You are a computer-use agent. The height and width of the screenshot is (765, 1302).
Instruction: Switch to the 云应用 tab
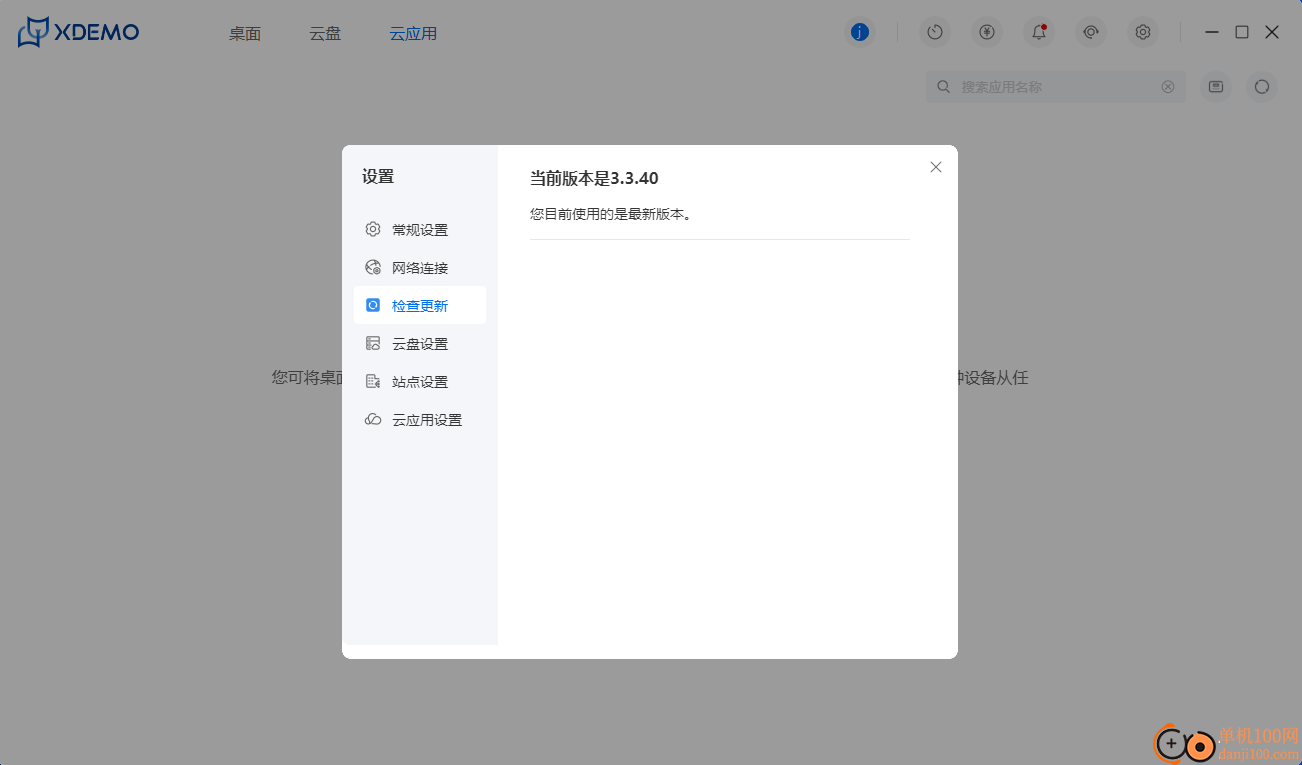tap(413, 33)
